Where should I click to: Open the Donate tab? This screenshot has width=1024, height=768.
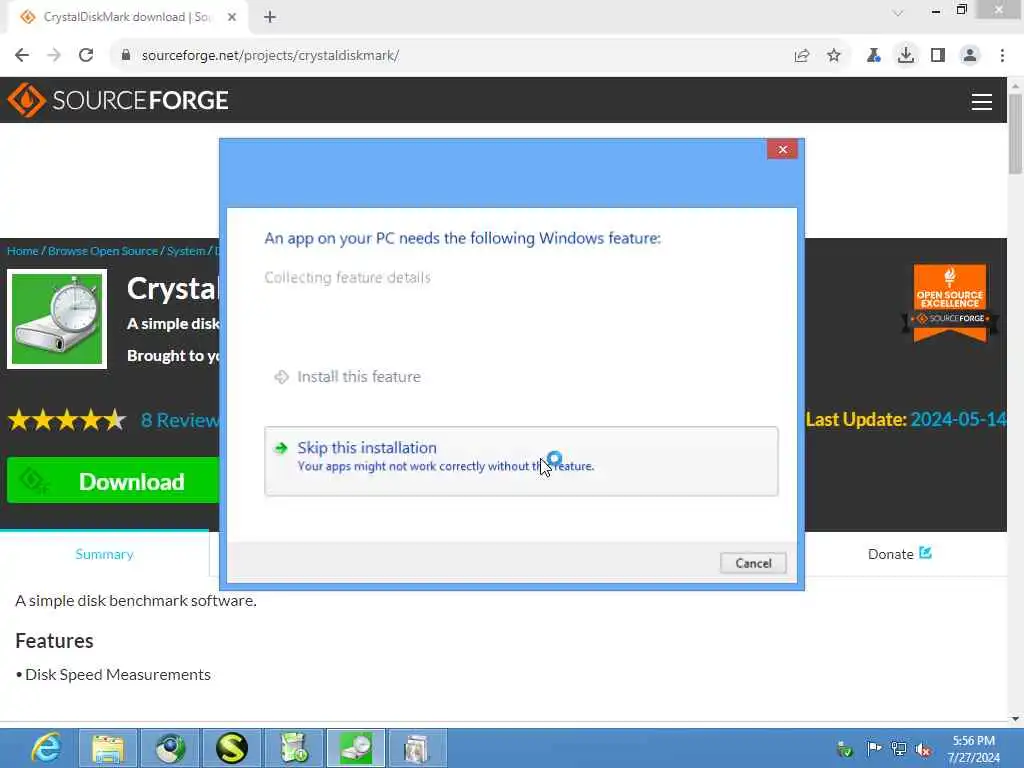point(899,554)
